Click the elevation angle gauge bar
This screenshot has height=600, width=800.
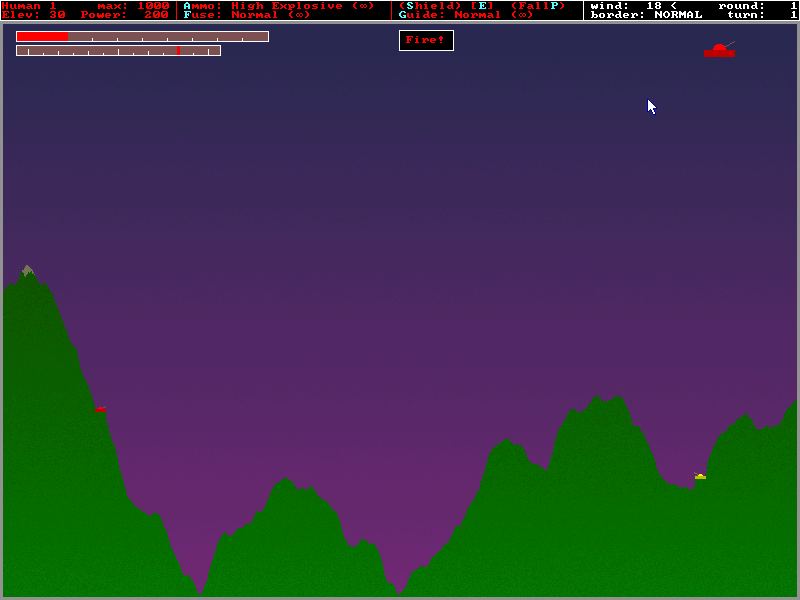tap(118, 51)
